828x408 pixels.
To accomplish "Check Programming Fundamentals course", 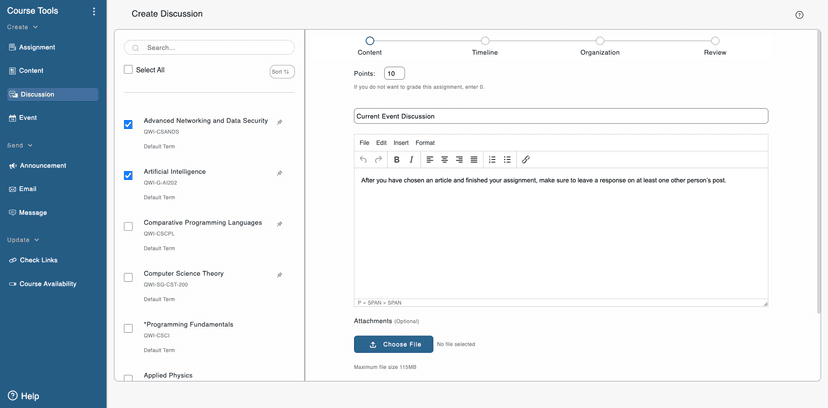I will click(128, 328).
